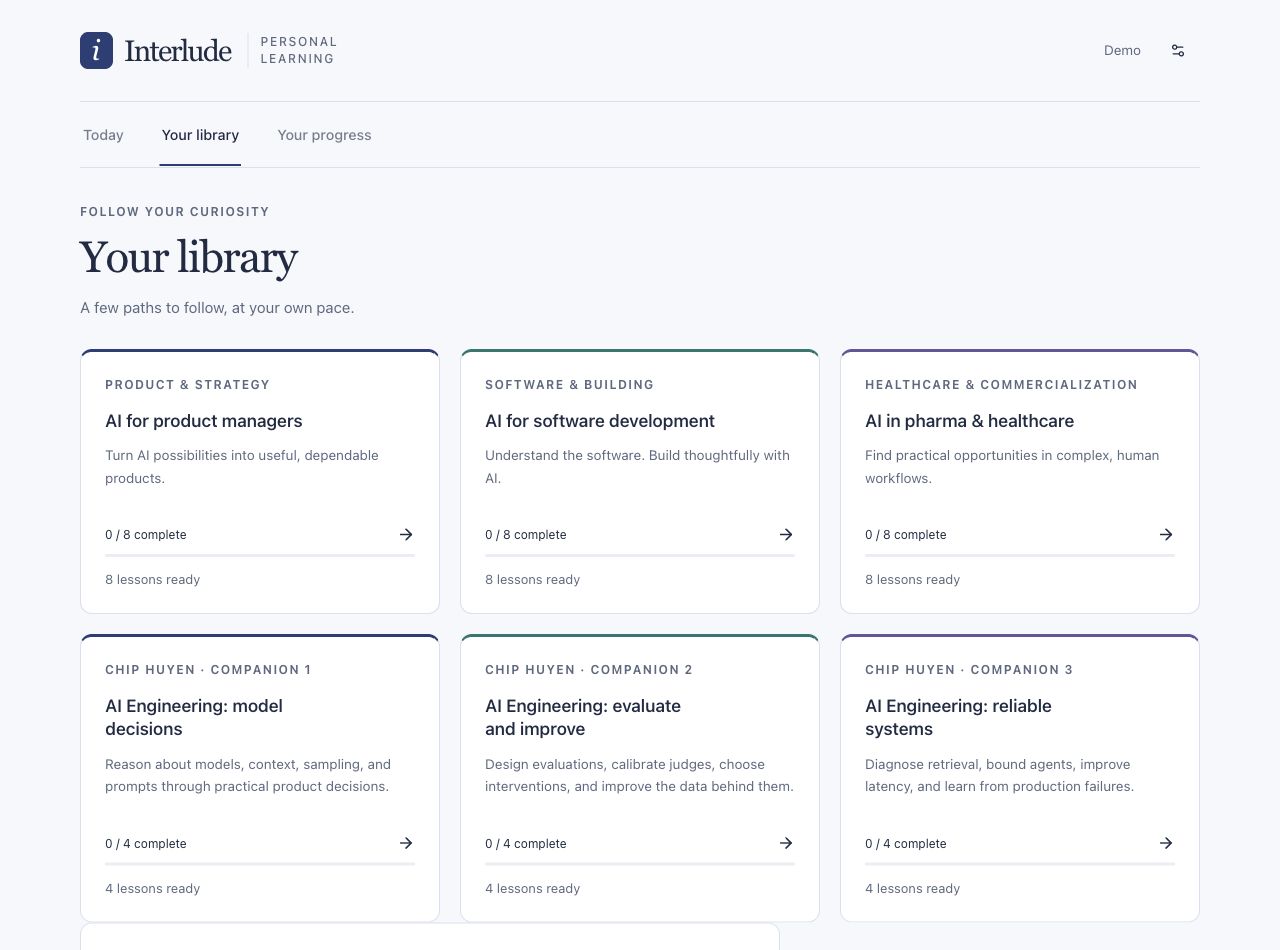
Task: Click "8 lessons ready" in software development card
Action: 532,580
